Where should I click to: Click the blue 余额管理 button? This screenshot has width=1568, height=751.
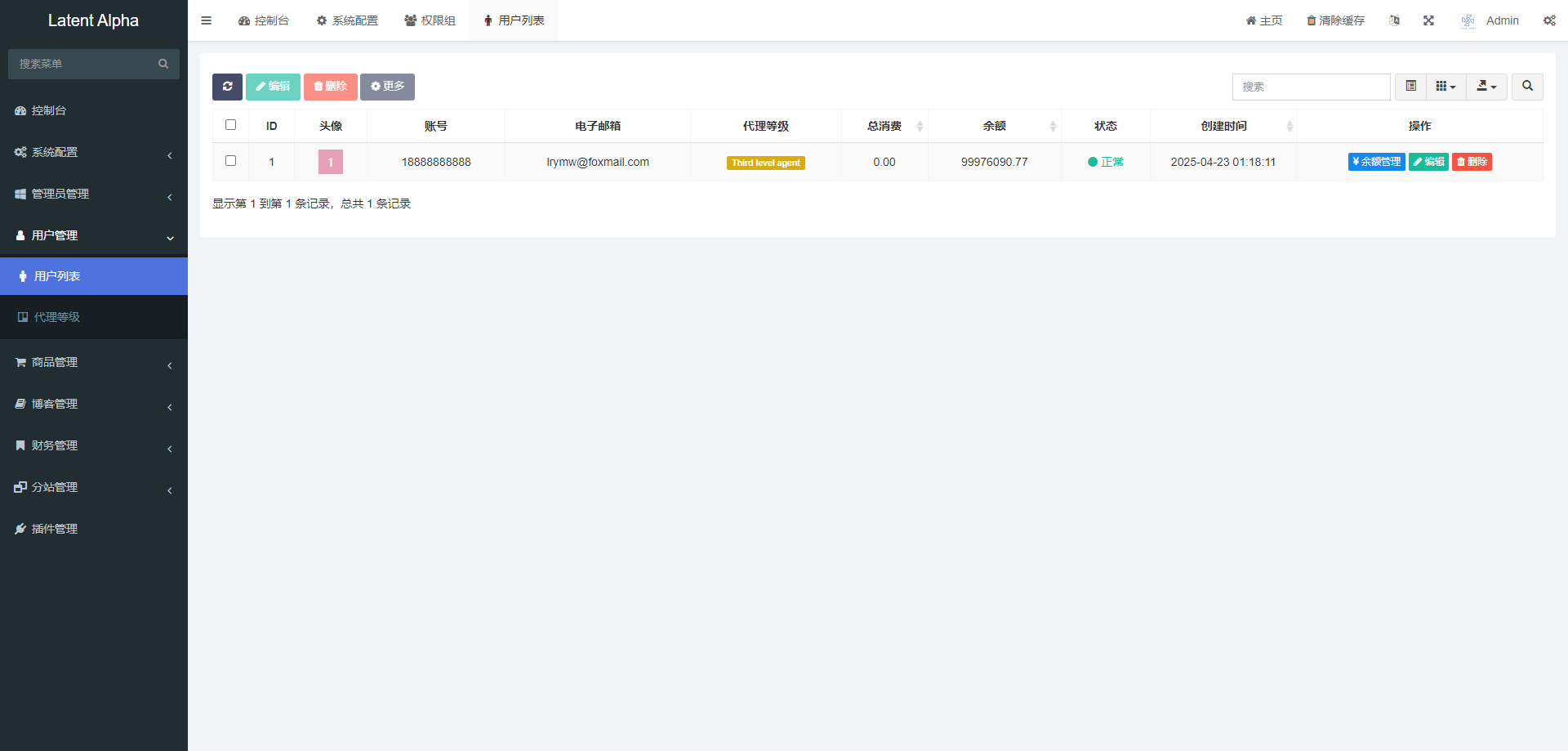(1376, 162)
